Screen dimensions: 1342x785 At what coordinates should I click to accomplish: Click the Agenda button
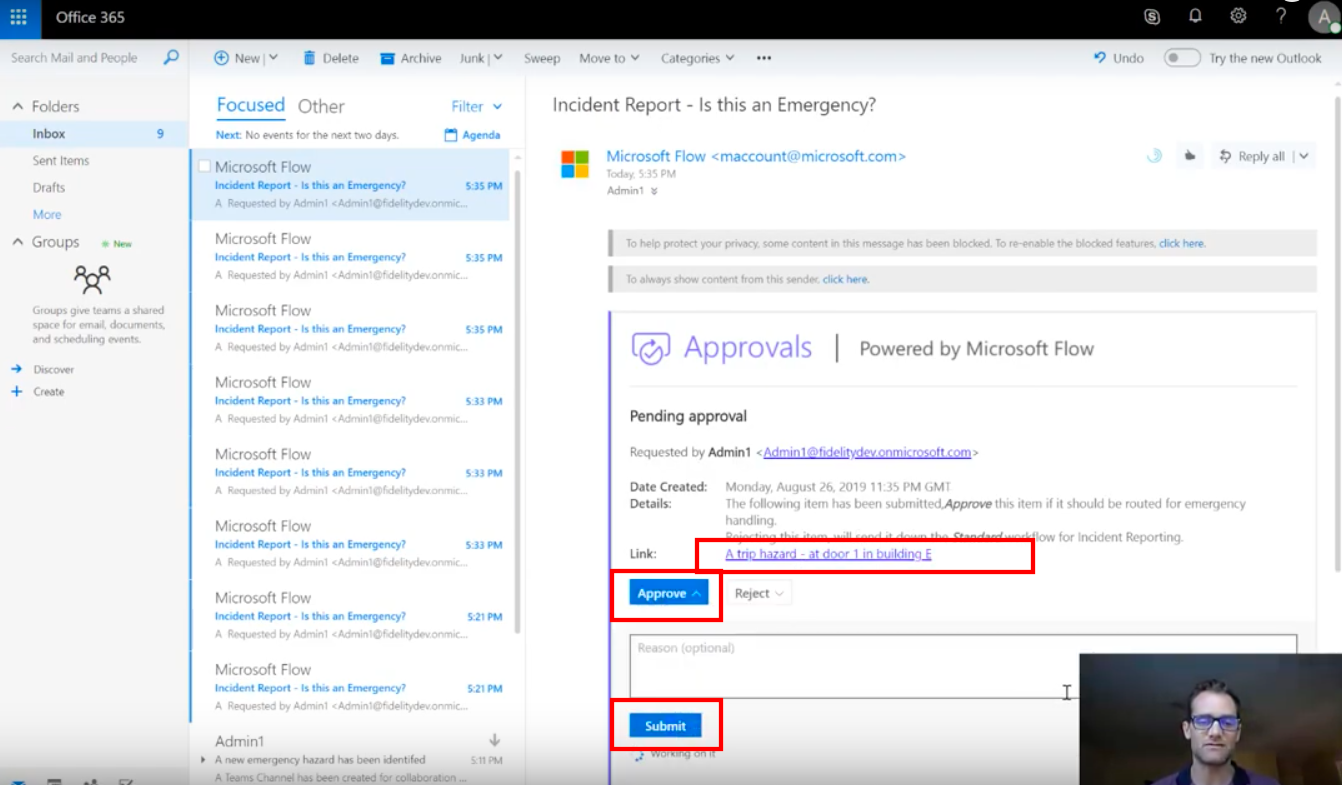click(x=472, y=135)
